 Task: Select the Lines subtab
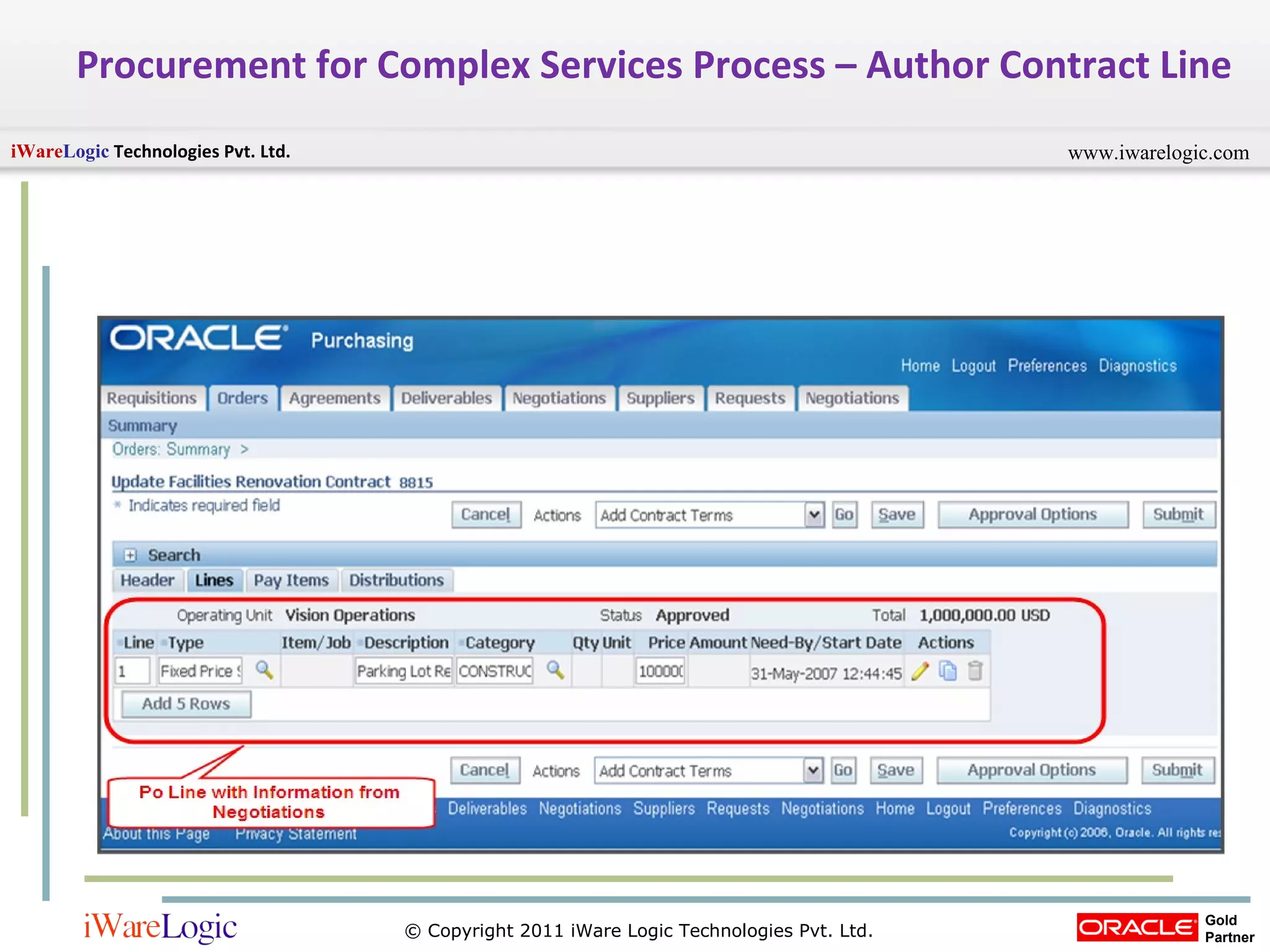(x=215, y=581)
